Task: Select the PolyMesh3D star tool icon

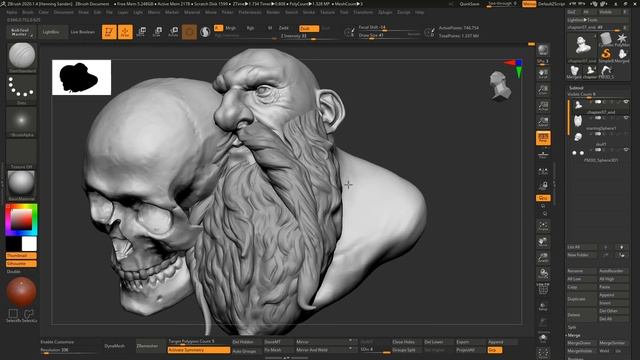Action: coord(622,39)
